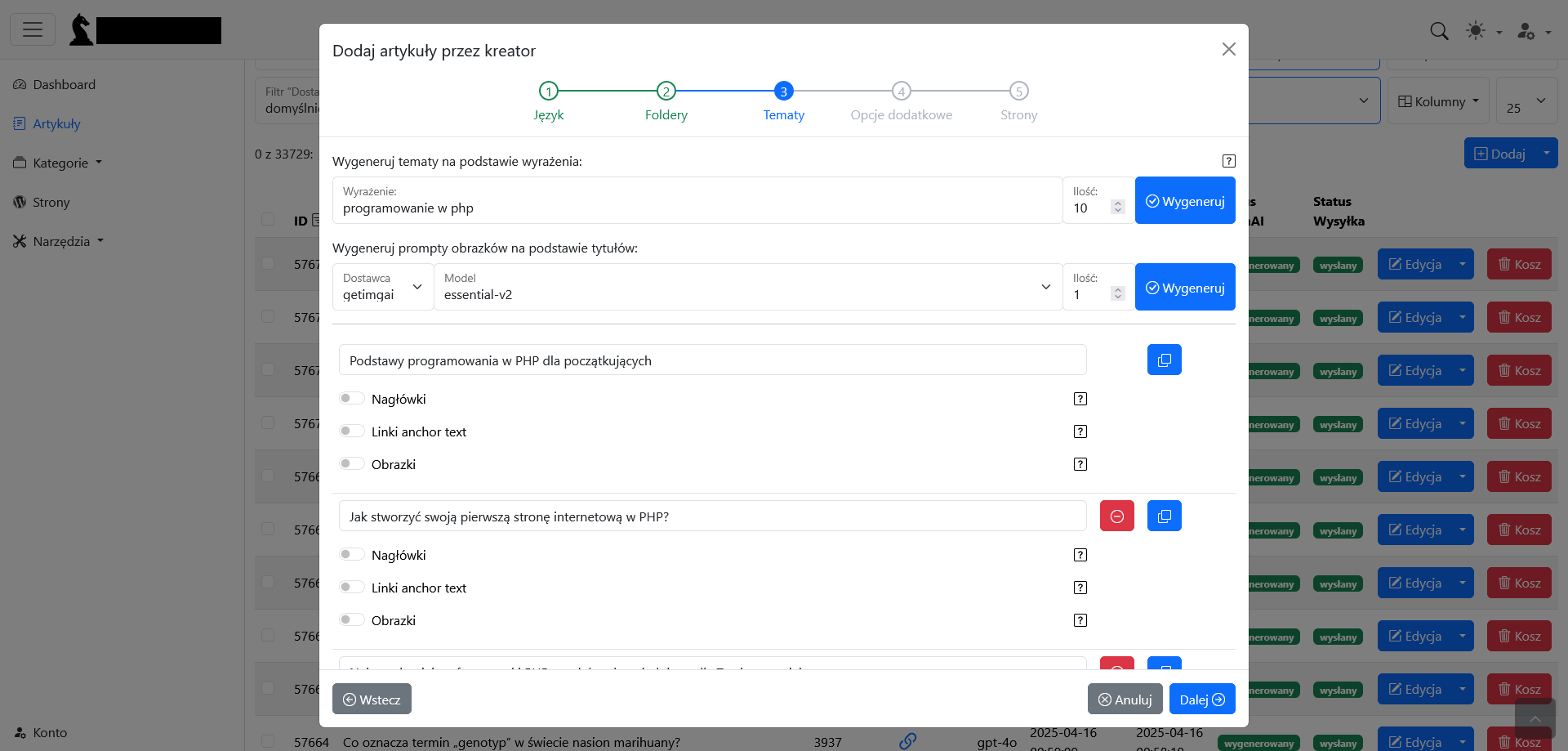Adjust the image prompts Ilość 1 stepper
The image size is (1568, 751).
click(1118, 294)
